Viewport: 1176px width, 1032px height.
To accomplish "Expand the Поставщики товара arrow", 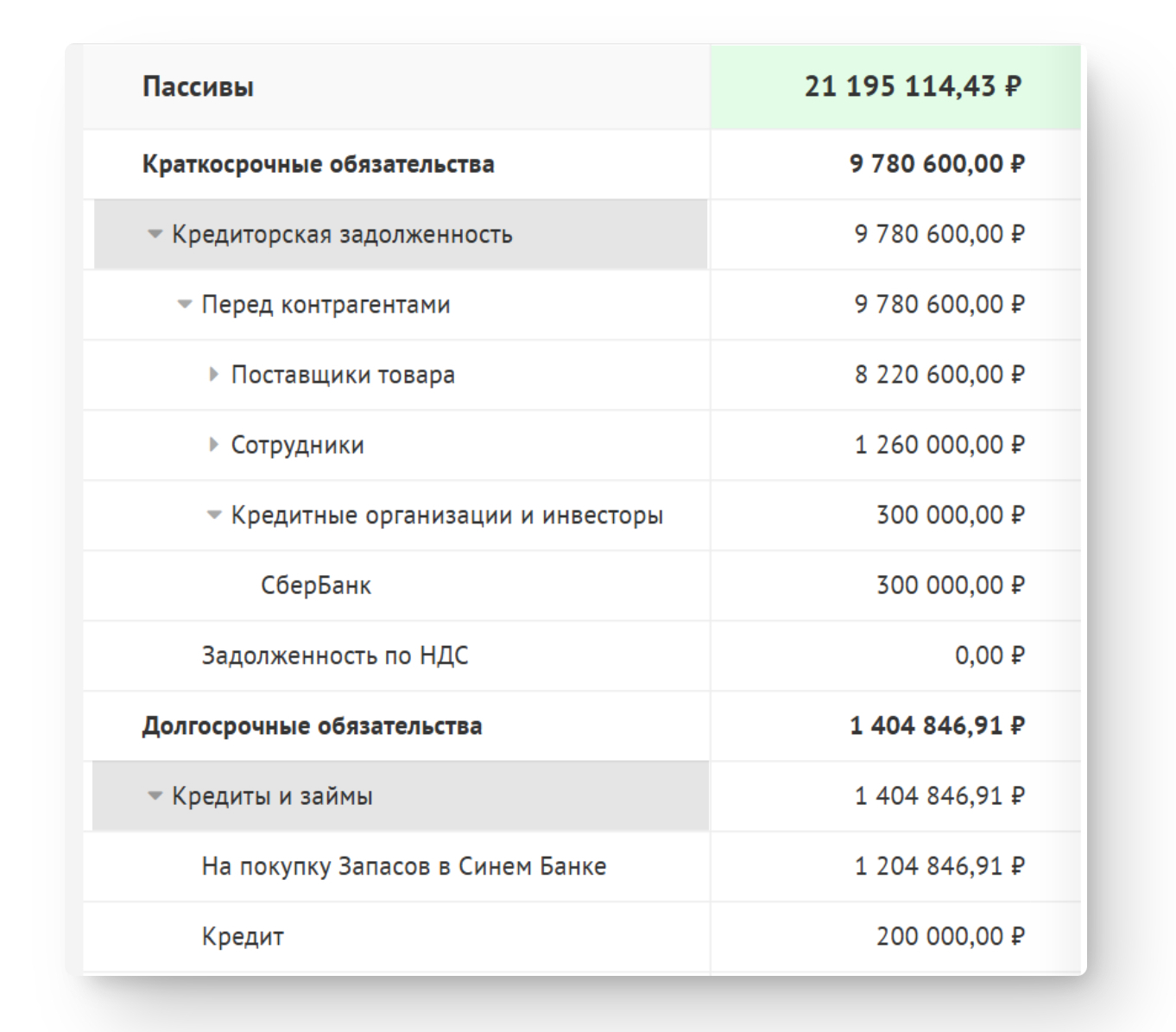I will coord(213,374).
